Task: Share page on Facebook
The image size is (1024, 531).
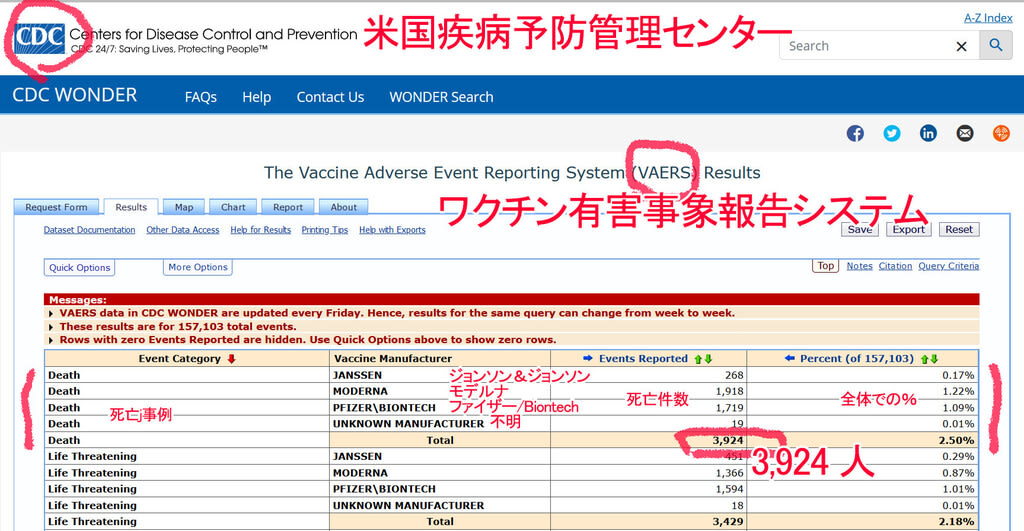Action: click(x=855, y=133)
